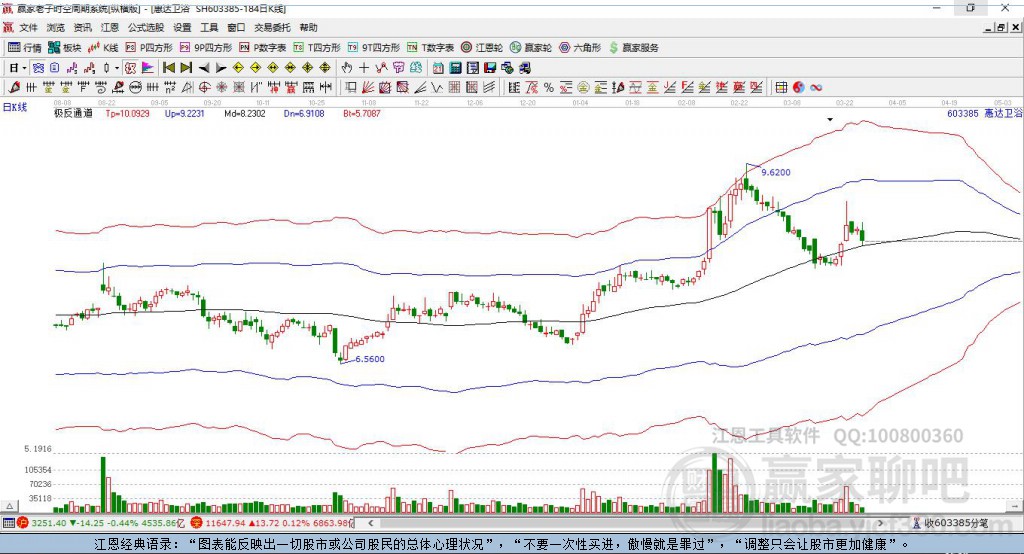This screenshot has width=1024, height=554.
Task: Open 9T四方形 tool
Action: click(374, 48)
